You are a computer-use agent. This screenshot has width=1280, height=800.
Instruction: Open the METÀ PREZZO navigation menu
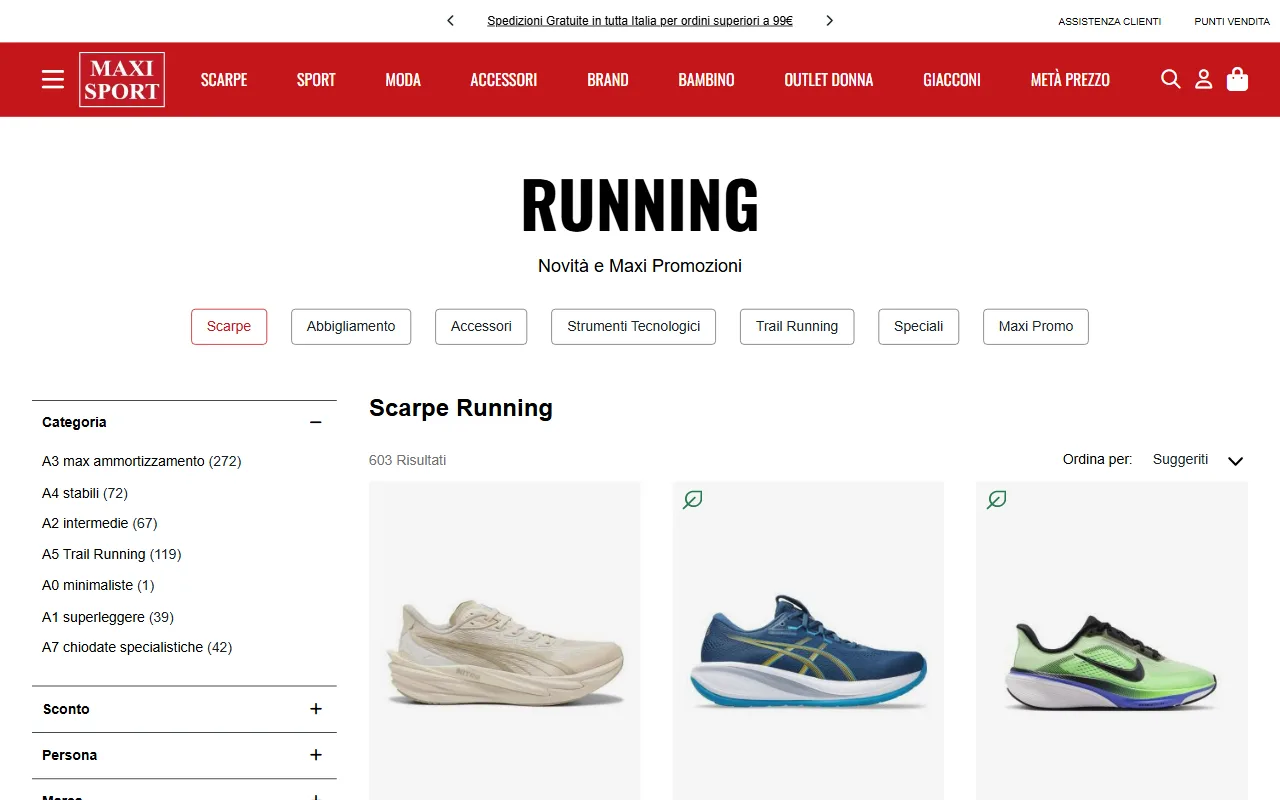[1070, 80]
